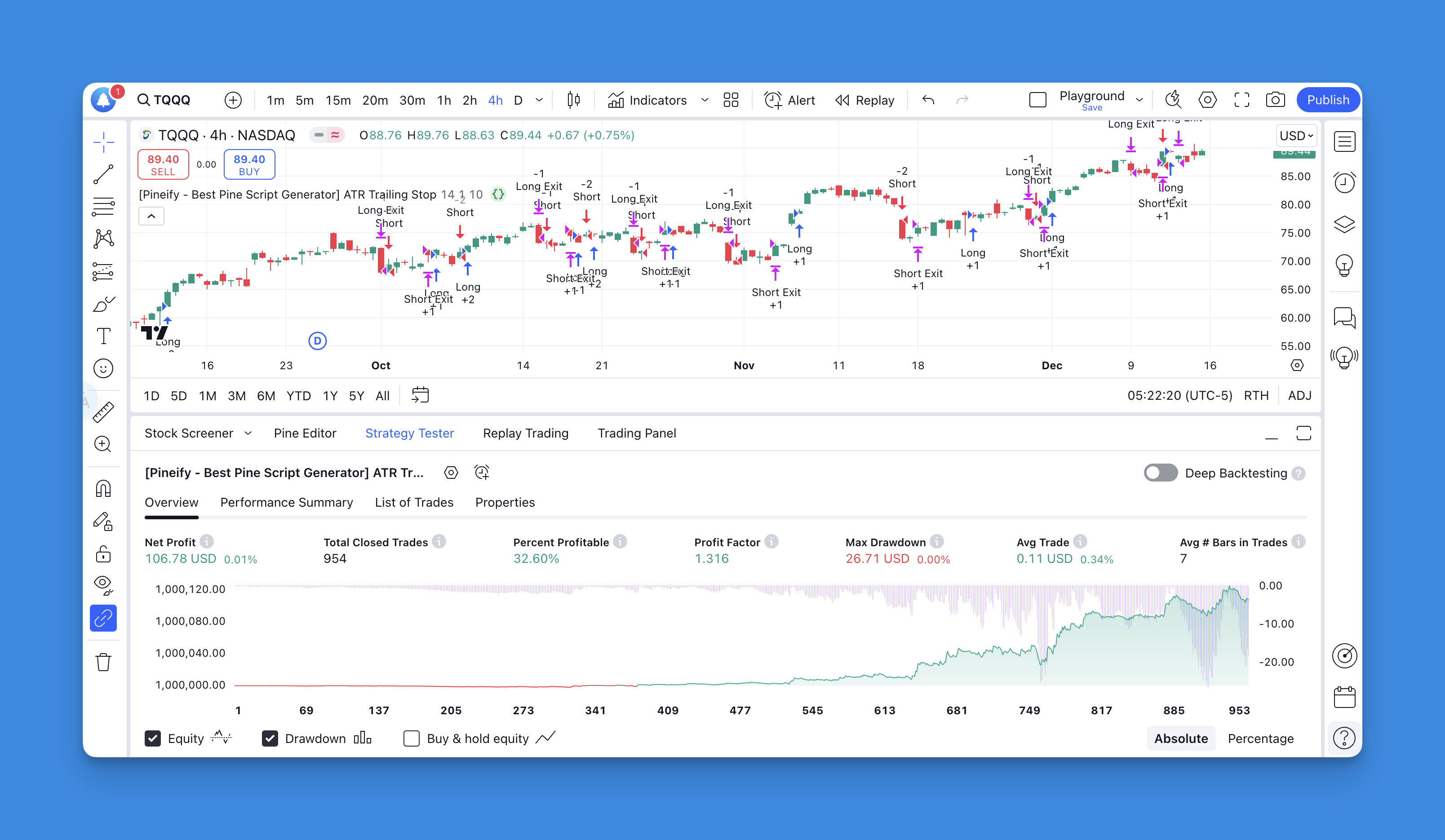Toggle drawing sync link tool
This screenshot has width=1445, height=840.
(103, 618)
